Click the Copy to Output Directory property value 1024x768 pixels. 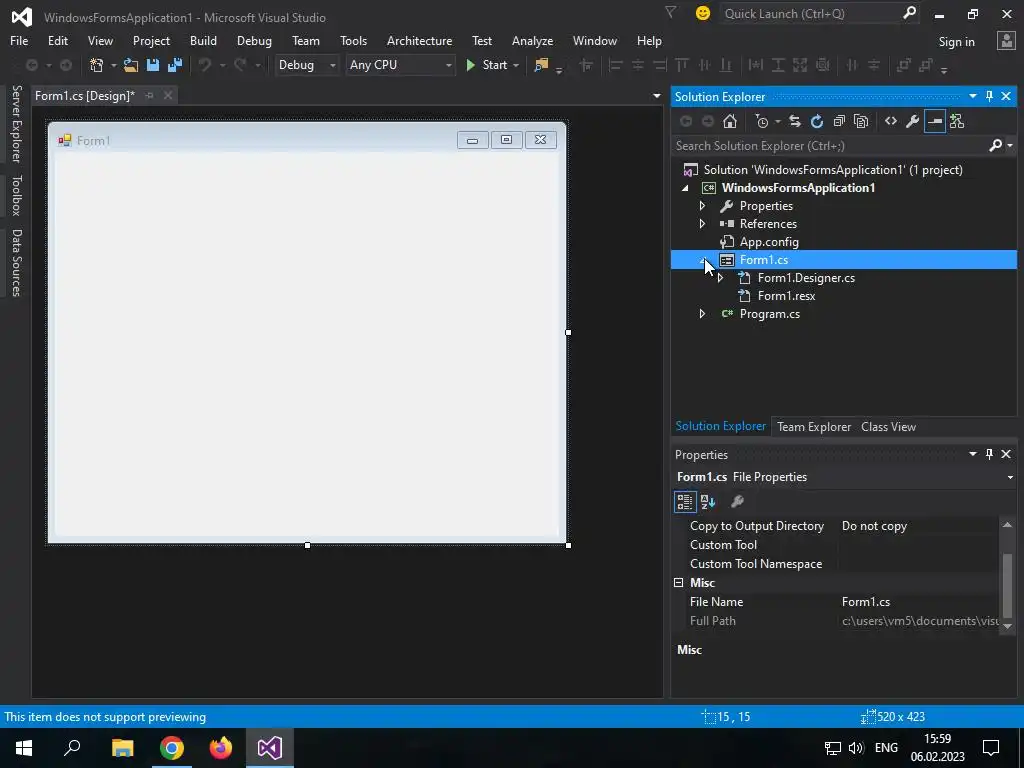[918, 526]
